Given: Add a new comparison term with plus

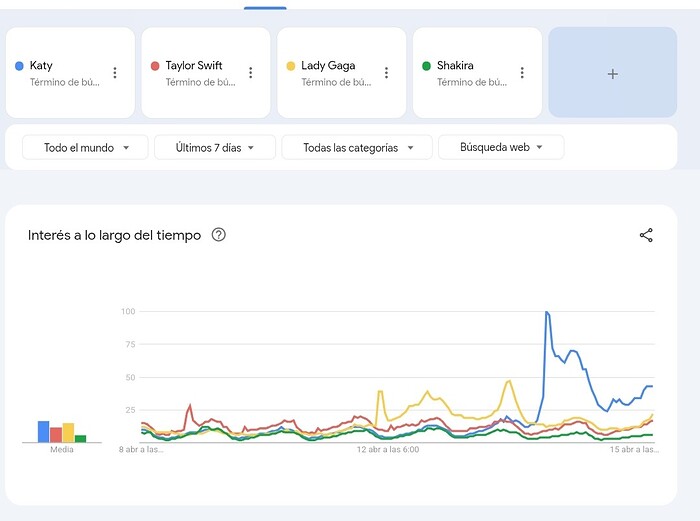Looking at the screenshot, I should pos(612,73).
